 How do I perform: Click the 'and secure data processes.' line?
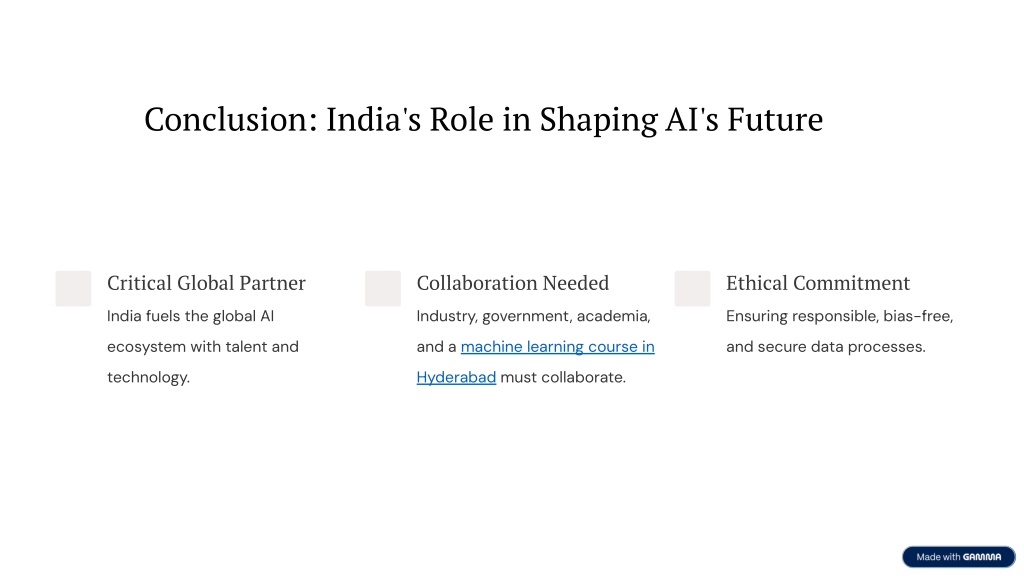[x=826, y=347]
